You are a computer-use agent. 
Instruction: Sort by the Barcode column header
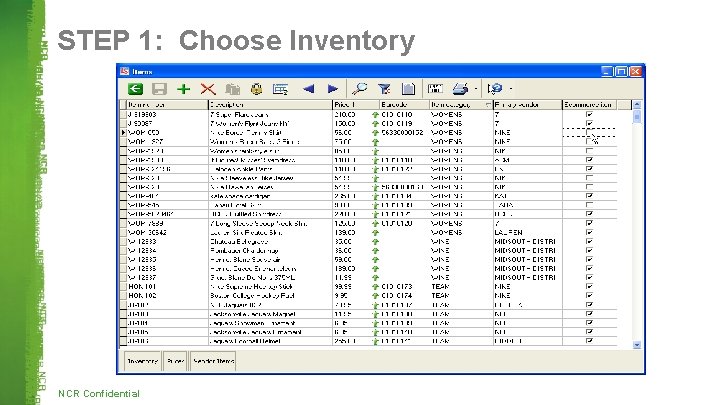click(405, 105)
